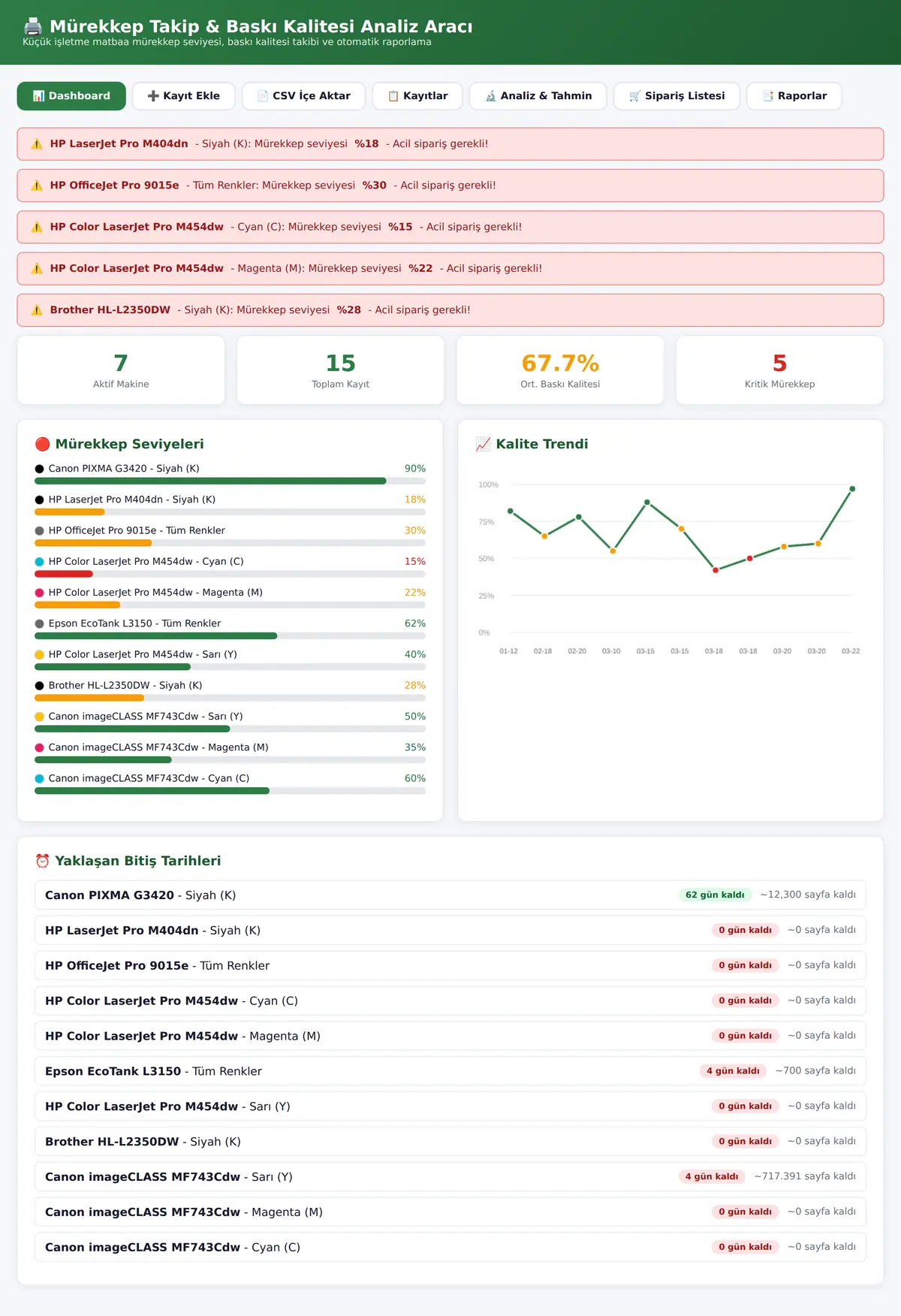Click the cyan dot for HP Color LaserJet Cyan

coord(40,562)
